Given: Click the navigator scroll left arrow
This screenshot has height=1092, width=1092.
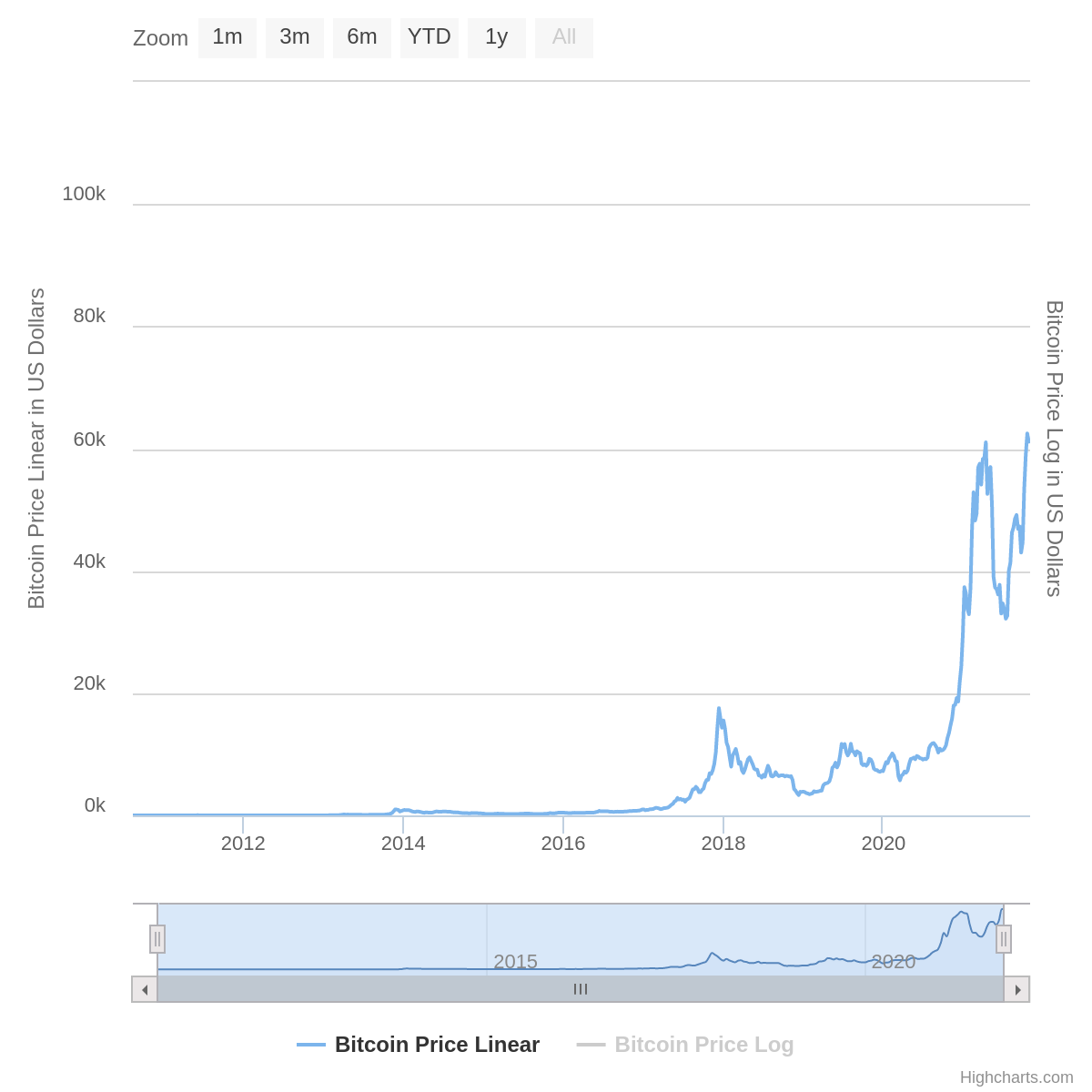Looking at the screenshot, I should click(x=145, y=989).
